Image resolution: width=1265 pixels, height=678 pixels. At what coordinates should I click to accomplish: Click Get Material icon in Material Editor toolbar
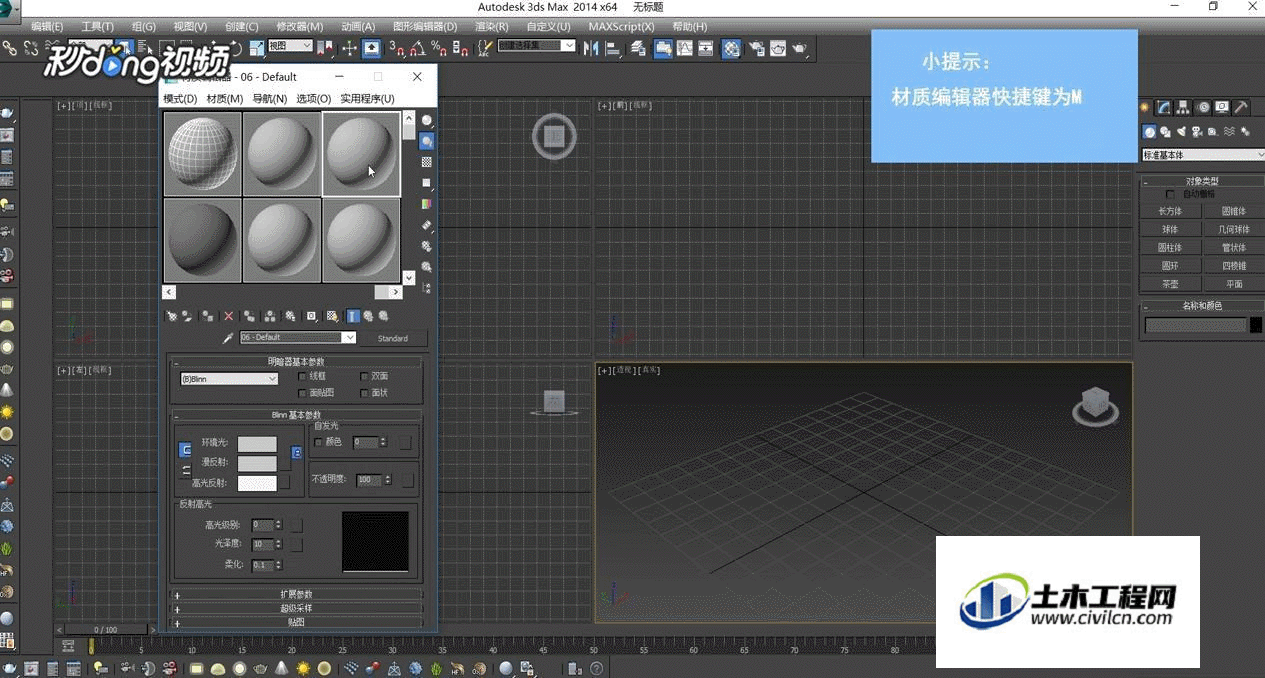click(x=172, y=316)
